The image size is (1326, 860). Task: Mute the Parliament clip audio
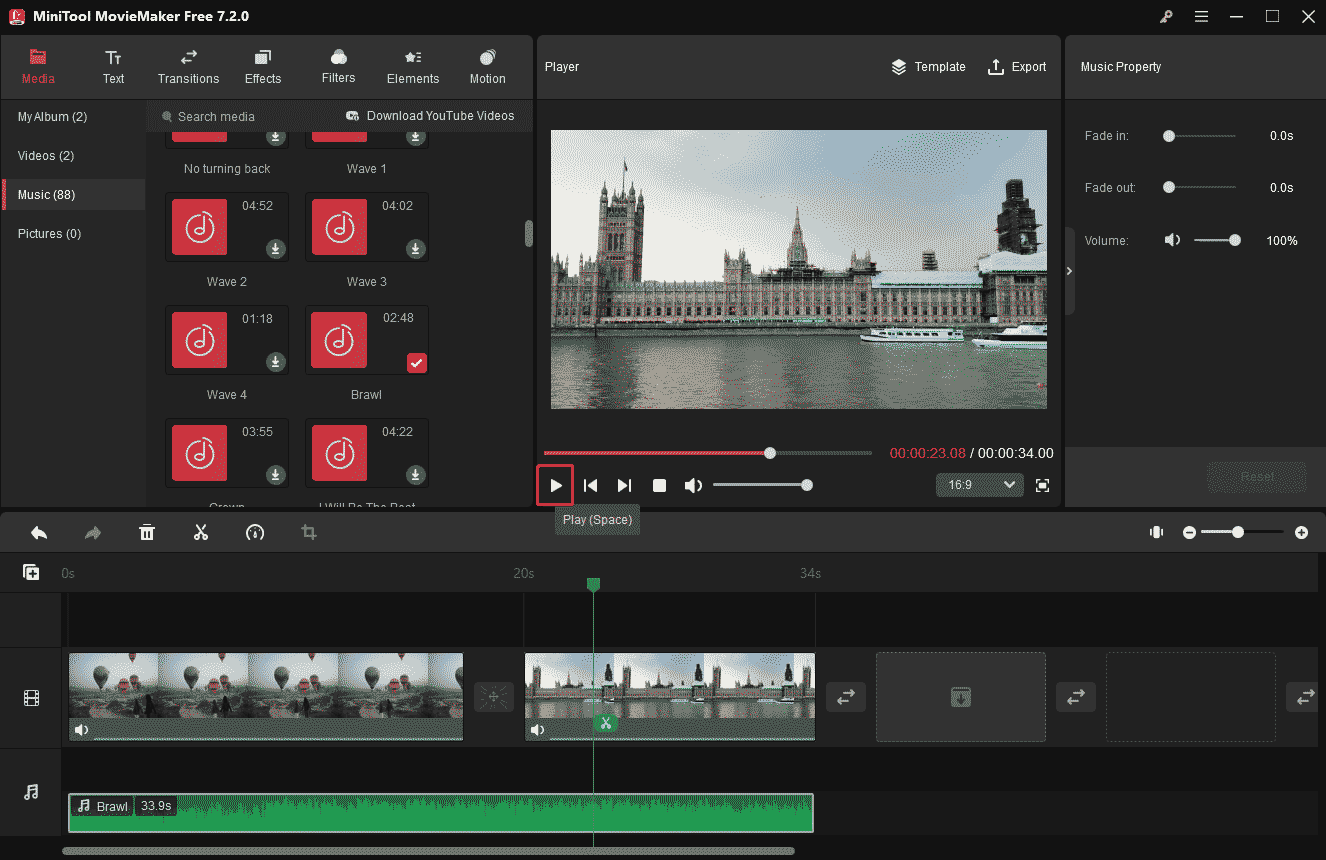538,730
